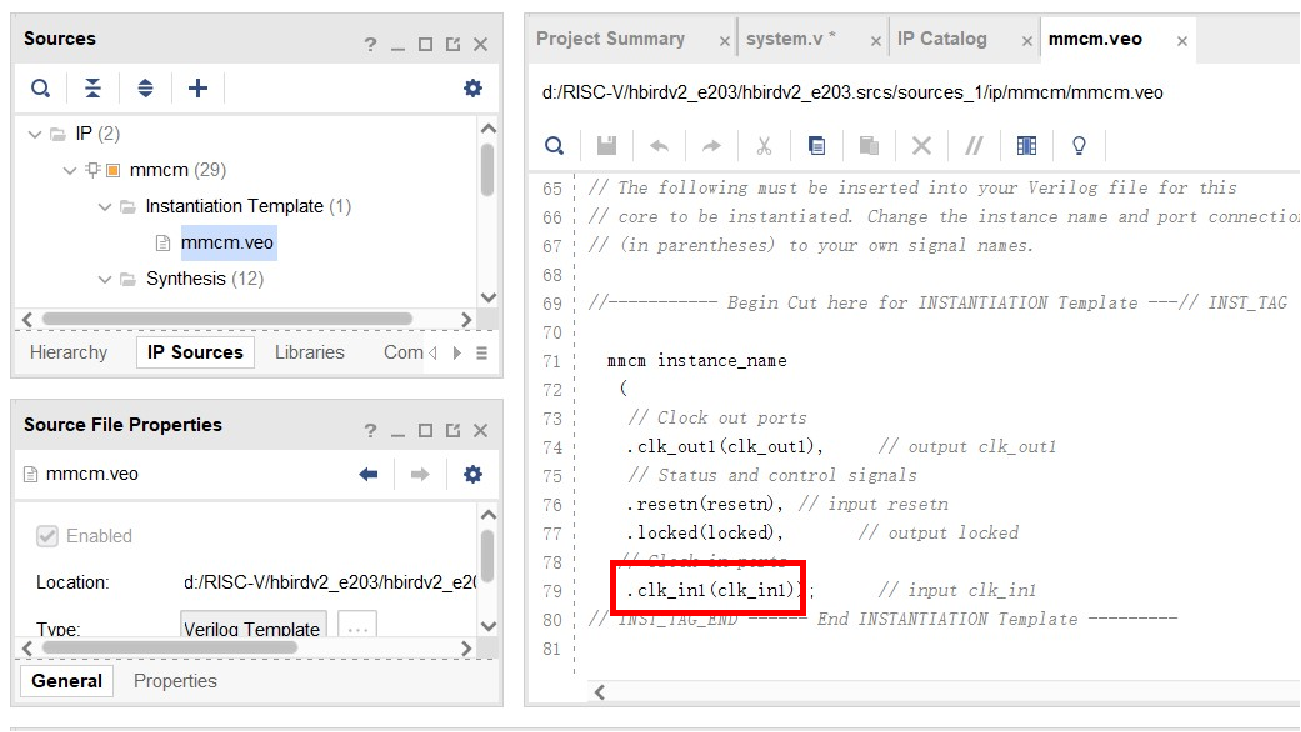Collapse the IP (2) tree node
1301x732 pixels.
coord(35,134)
